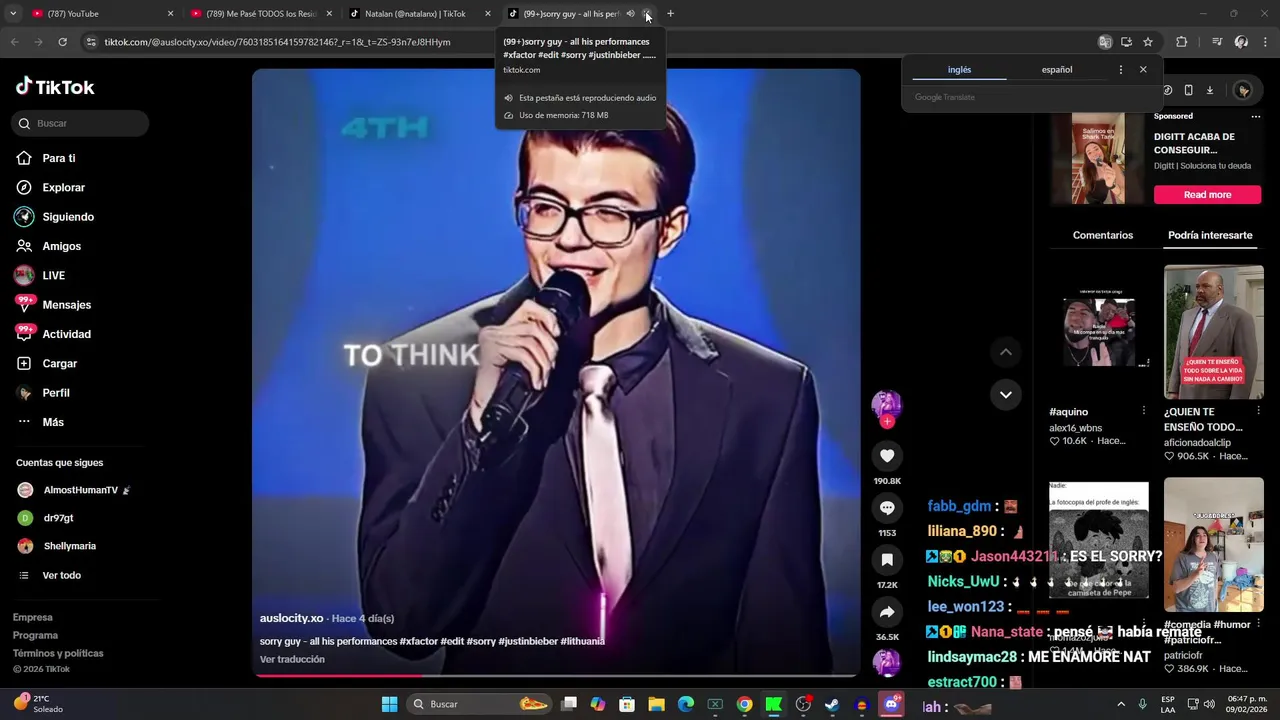This screenshot has width=1280, height=720.
Task: Close the Google Translate popup
Action: [1143, 70]
